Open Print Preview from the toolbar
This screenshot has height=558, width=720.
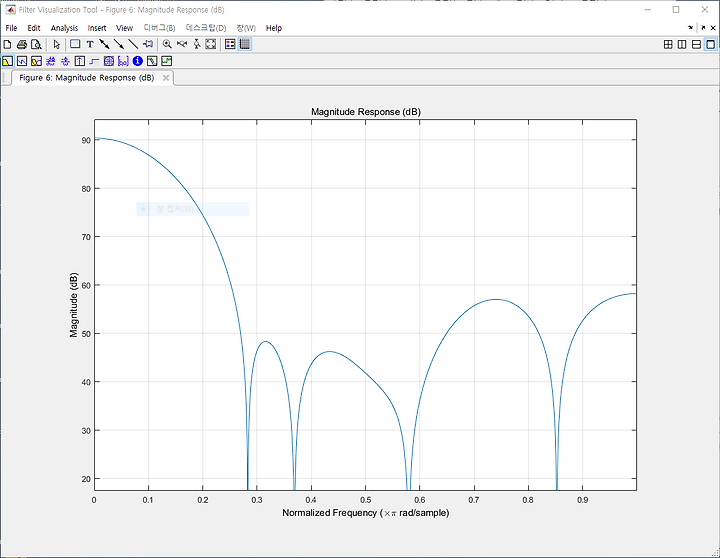36,45
